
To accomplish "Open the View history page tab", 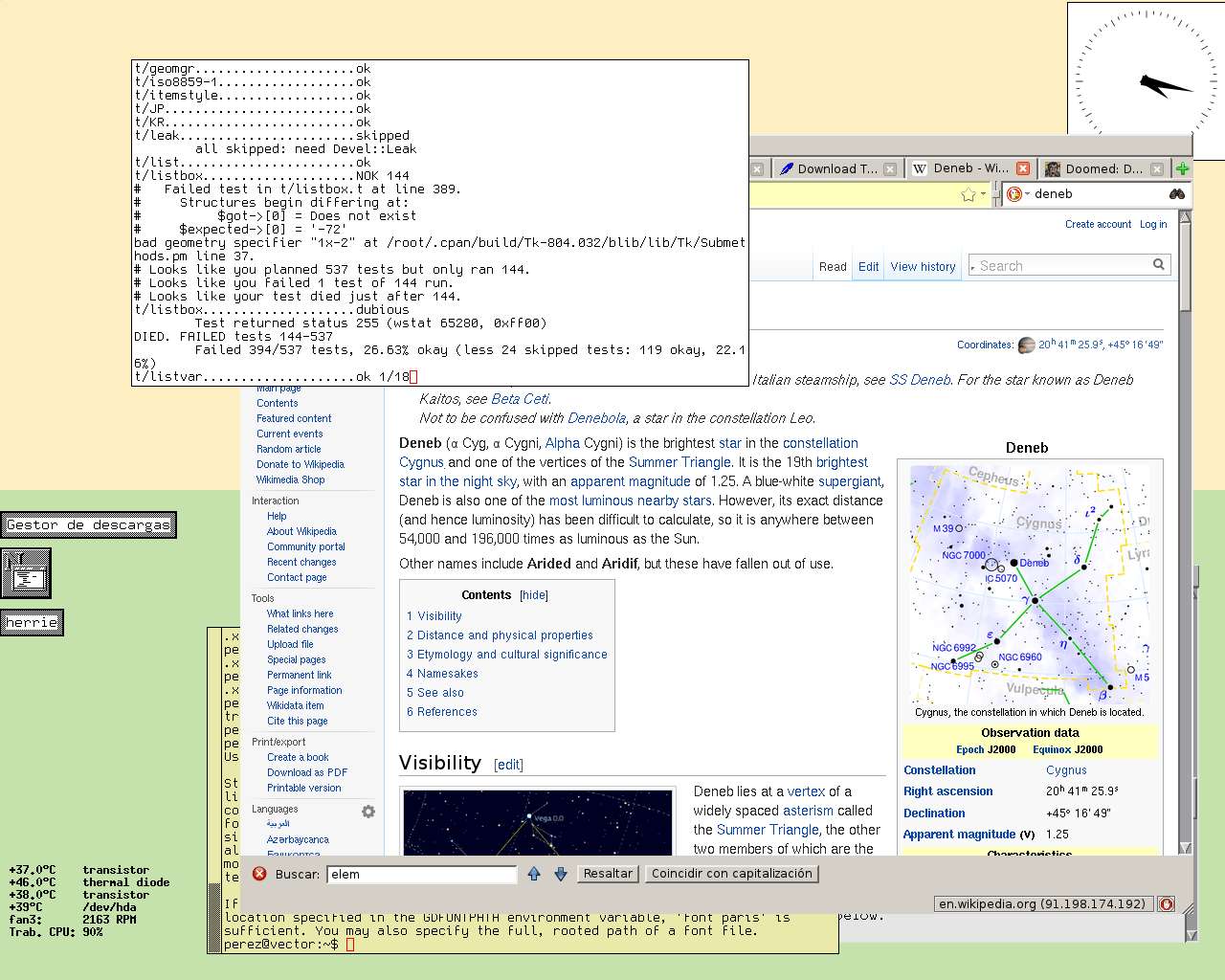I will [923, 267].
